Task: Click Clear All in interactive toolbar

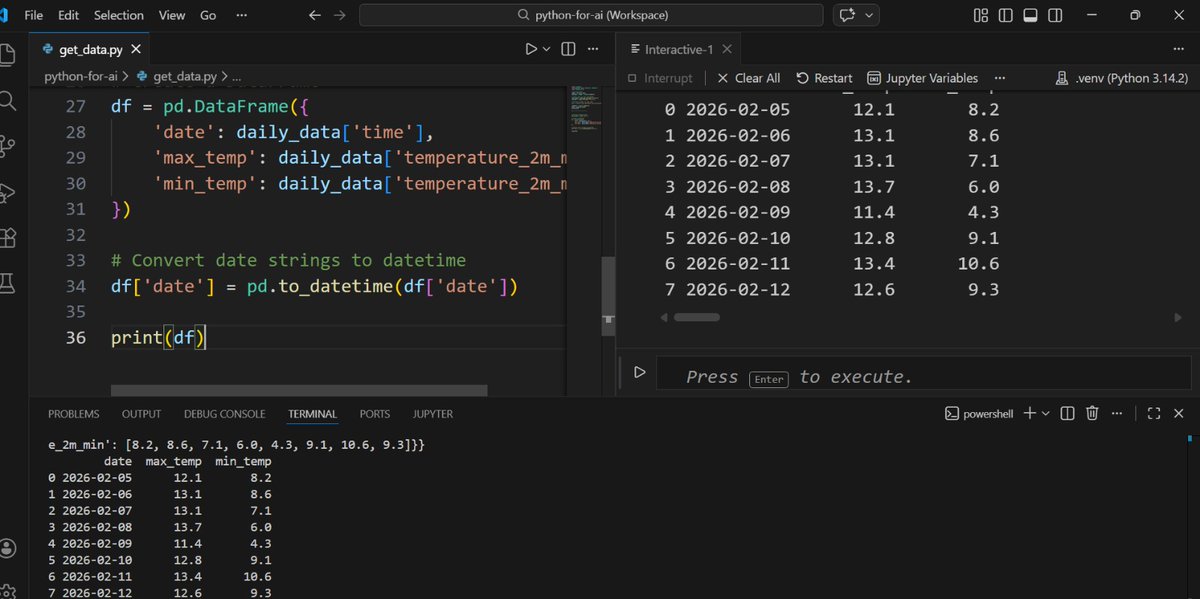Action: pos(748,78)
